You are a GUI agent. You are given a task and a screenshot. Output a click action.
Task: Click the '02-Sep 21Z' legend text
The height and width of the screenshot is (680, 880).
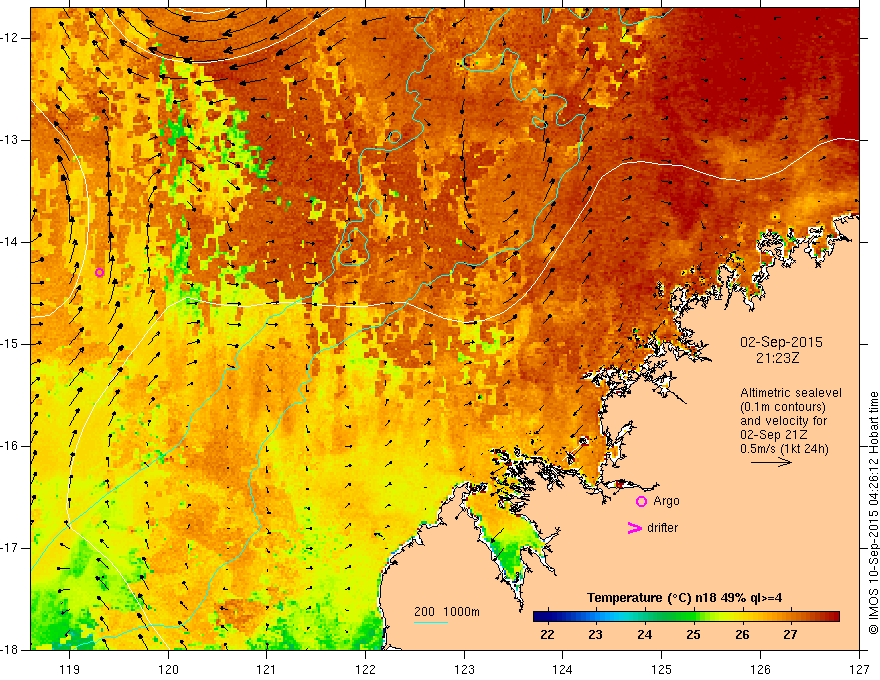click(773, 435)
